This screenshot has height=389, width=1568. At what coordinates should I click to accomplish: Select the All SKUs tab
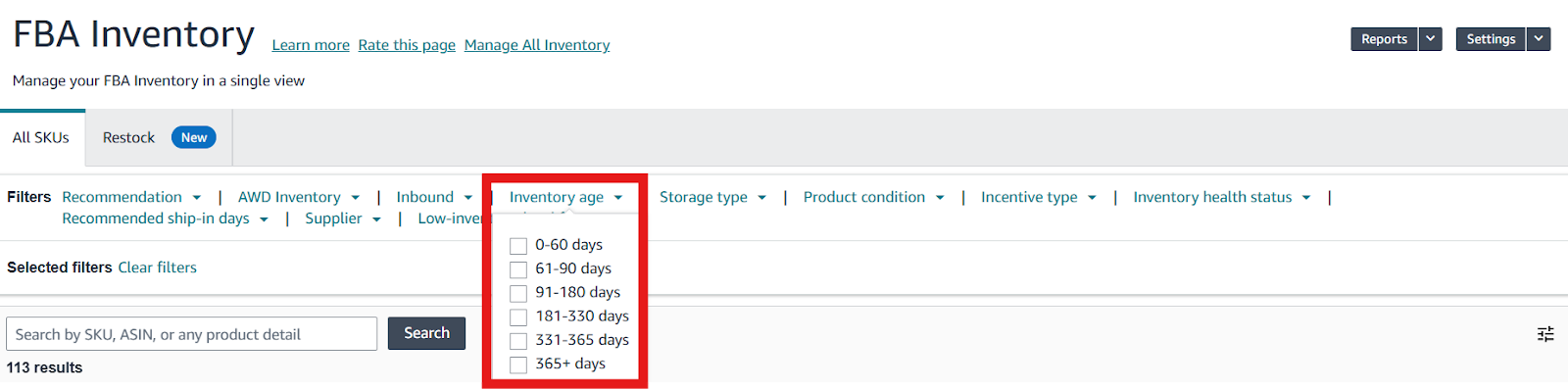coord(41,138)
